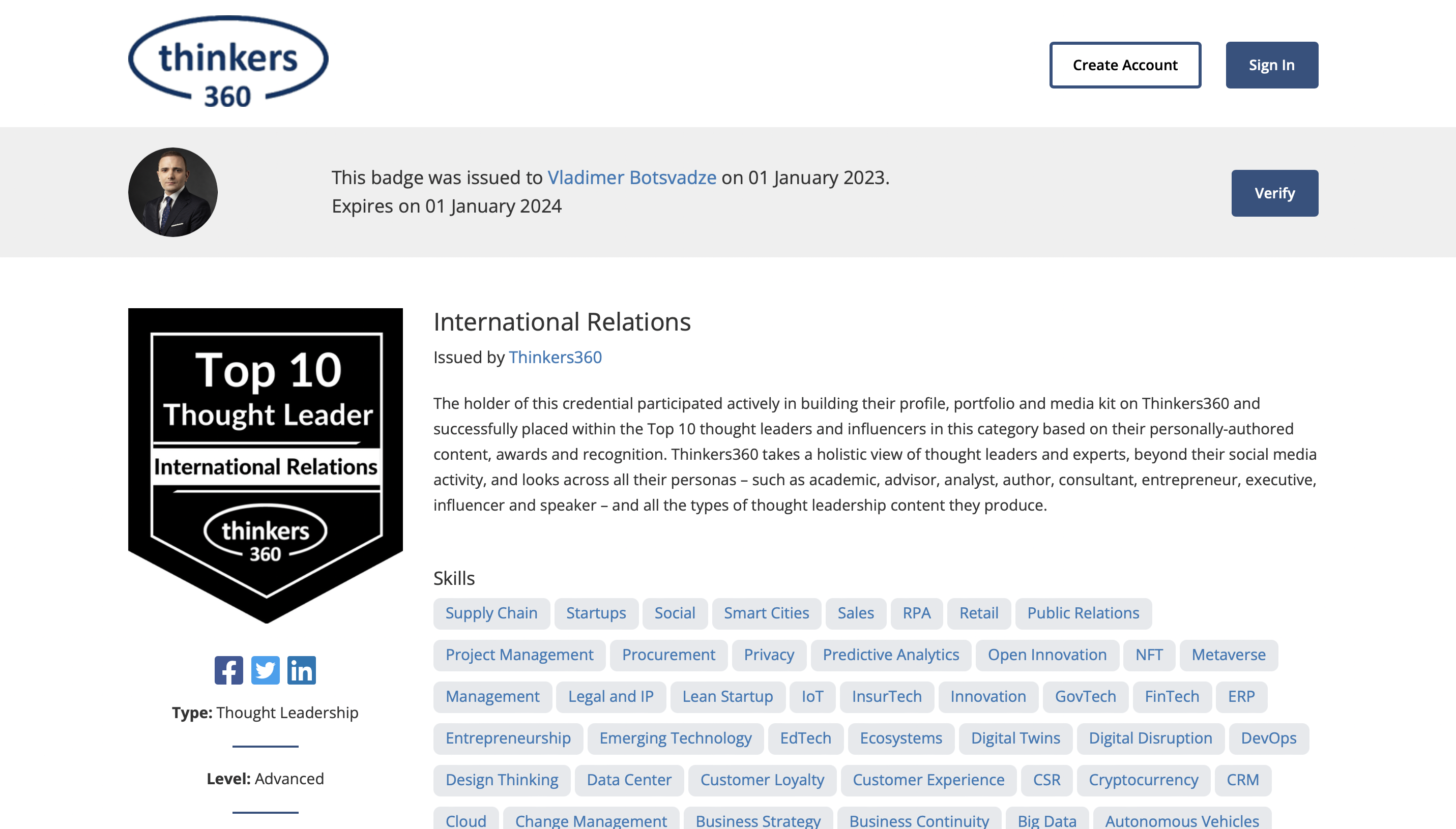View the Customer Experience skill tag

click(929, 780)
